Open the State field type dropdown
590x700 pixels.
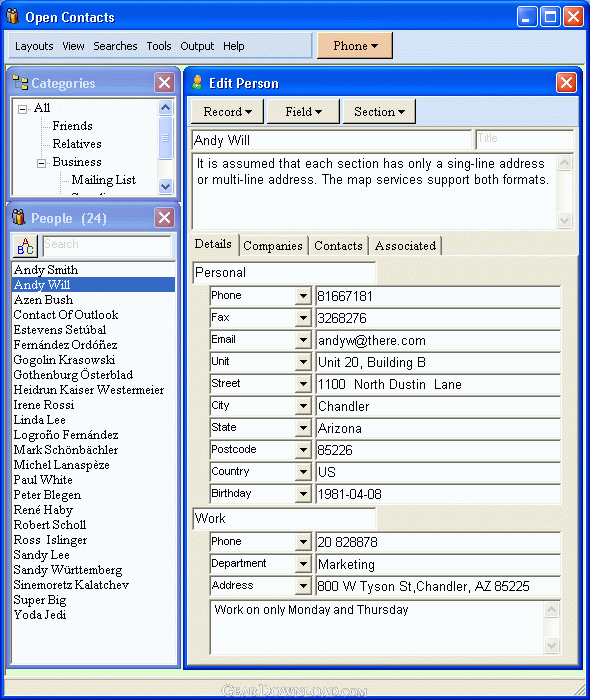(x=303, y=428)
